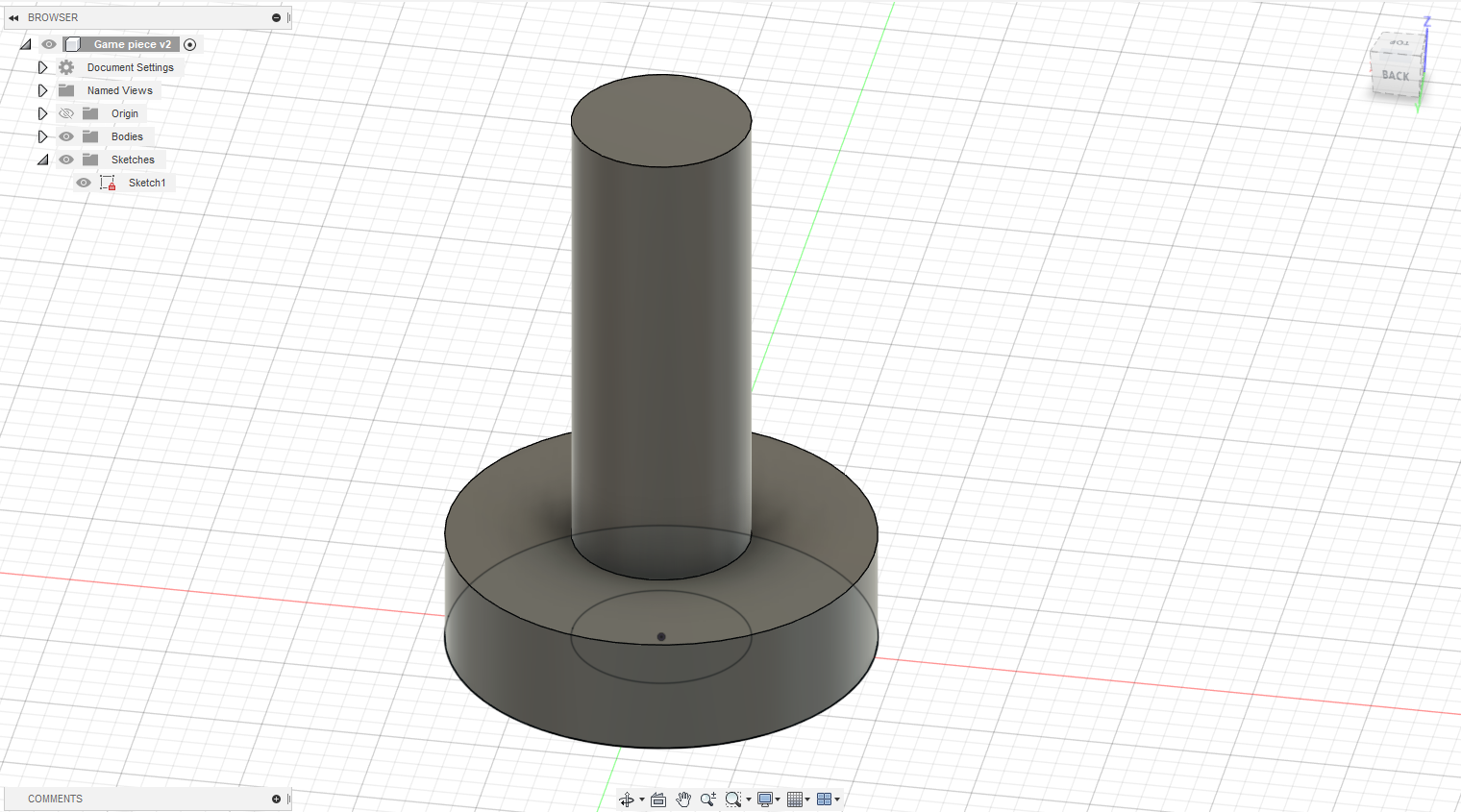
Task: Open the Orbit type dropdown arrow
Action: pos(642,800)
